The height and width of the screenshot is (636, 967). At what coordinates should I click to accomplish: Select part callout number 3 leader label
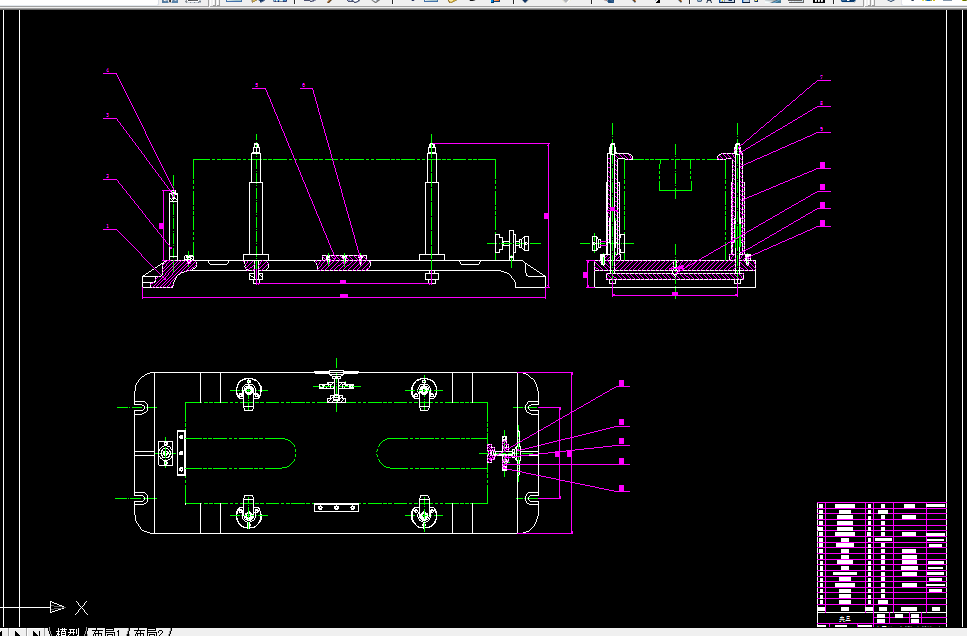[108, 115]
